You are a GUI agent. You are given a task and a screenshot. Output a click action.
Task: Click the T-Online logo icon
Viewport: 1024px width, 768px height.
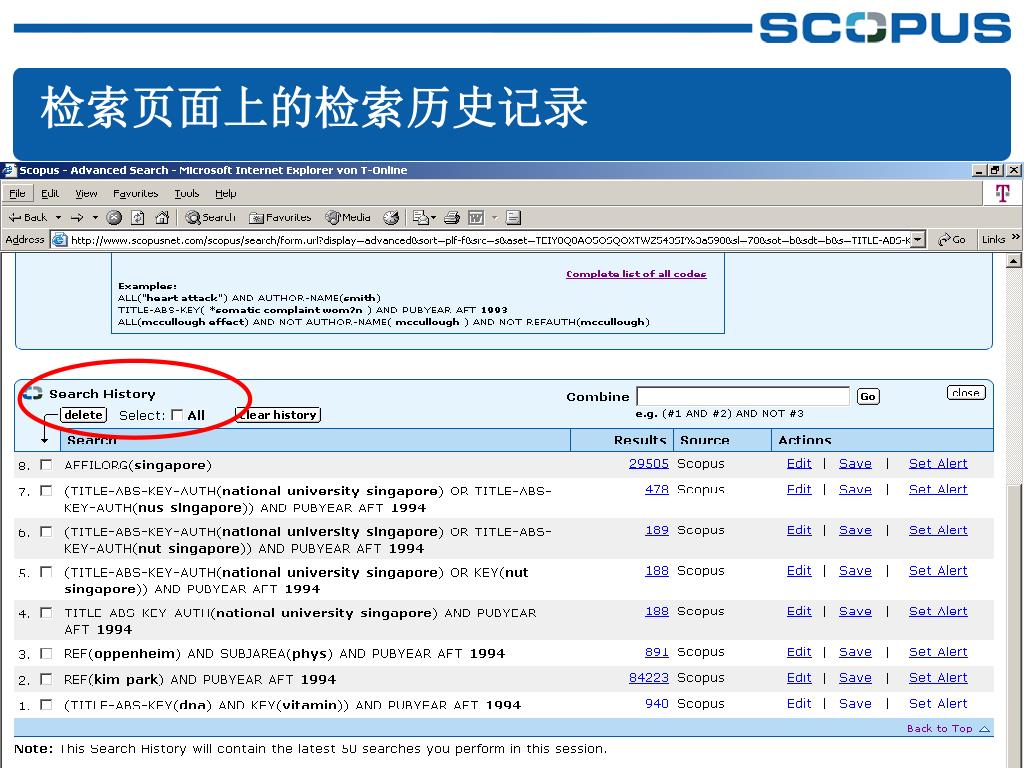click(1002, 193)
